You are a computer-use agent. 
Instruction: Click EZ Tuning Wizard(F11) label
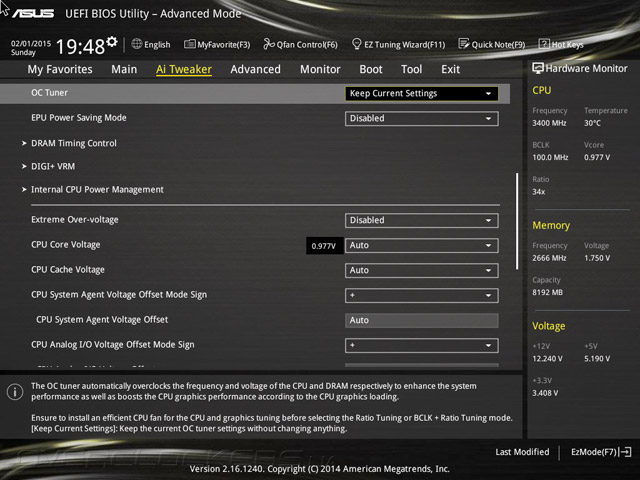(404, 44)
